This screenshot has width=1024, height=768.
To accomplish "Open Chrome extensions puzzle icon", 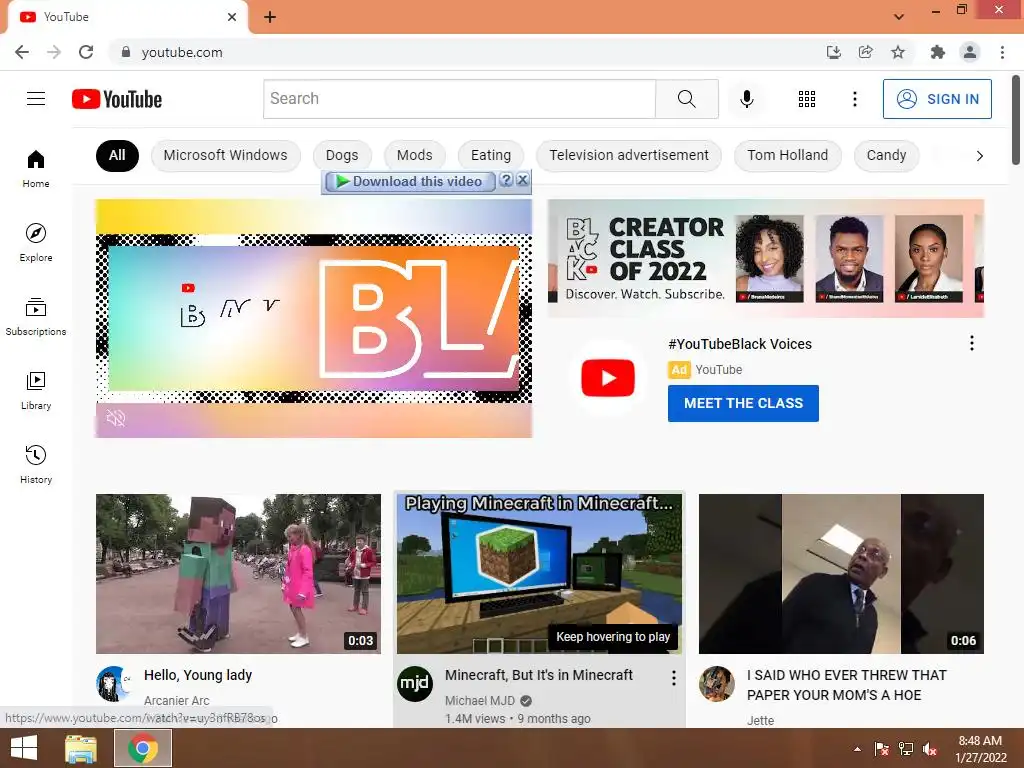I will point(937,52).
